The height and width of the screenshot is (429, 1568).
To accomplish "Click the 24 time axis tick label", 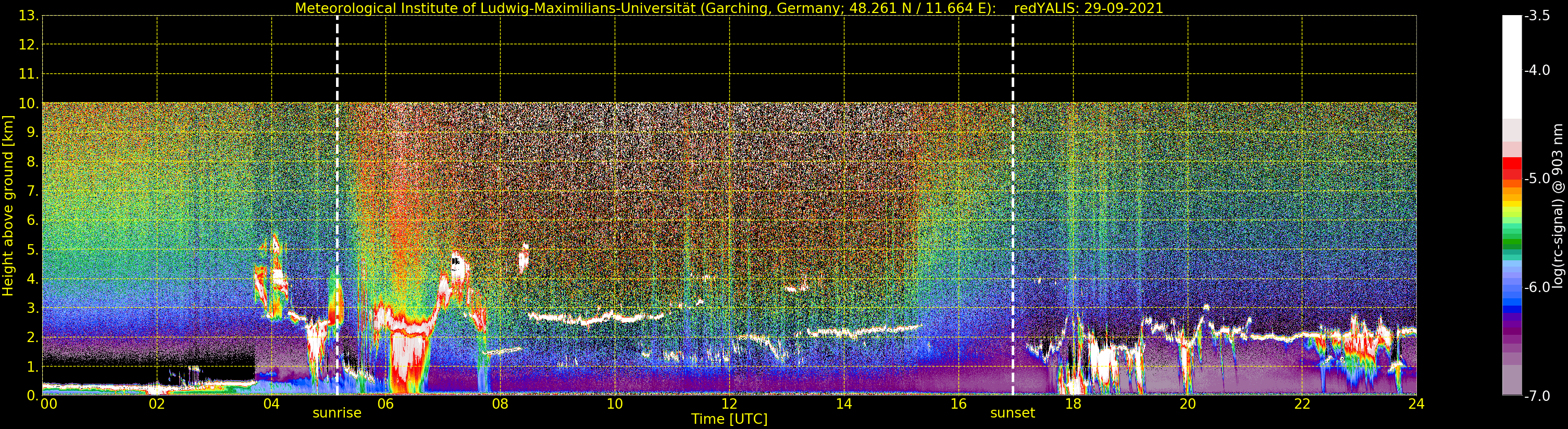I will tap(1416, 403).
